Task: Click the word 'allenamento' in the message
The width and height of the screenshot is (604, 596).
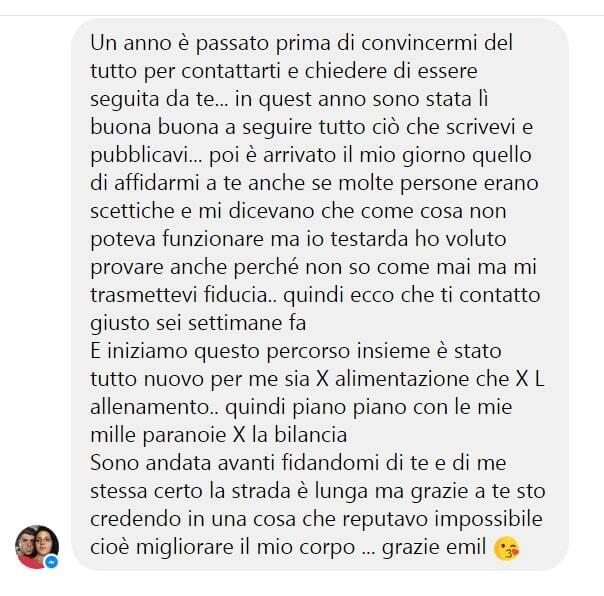Action: click(x=149, y=407)
